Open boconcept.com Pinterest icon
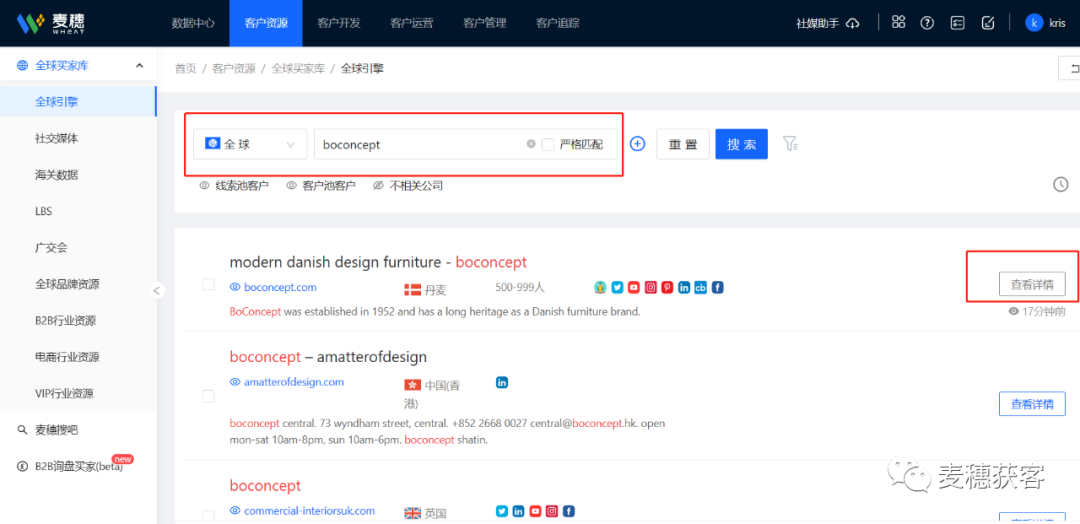The height and width of the screenshot is (524, 1080). tap(667, 287)
